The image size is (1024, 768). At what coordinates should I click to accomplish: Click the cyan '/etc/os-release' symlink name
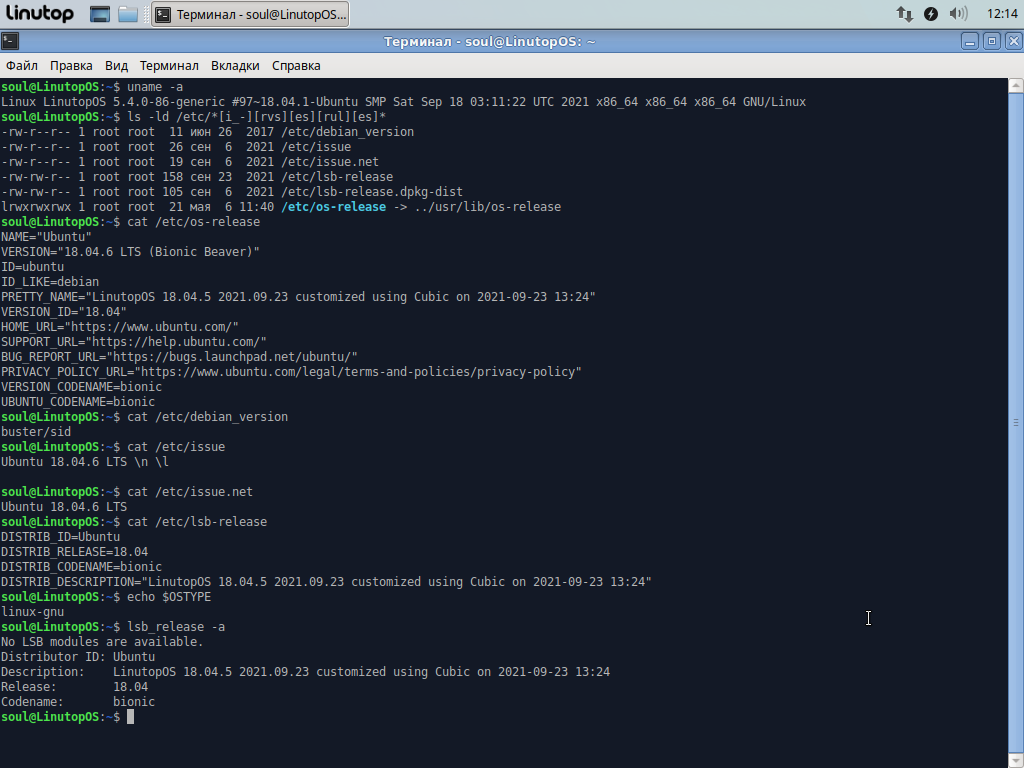point(333,207)
